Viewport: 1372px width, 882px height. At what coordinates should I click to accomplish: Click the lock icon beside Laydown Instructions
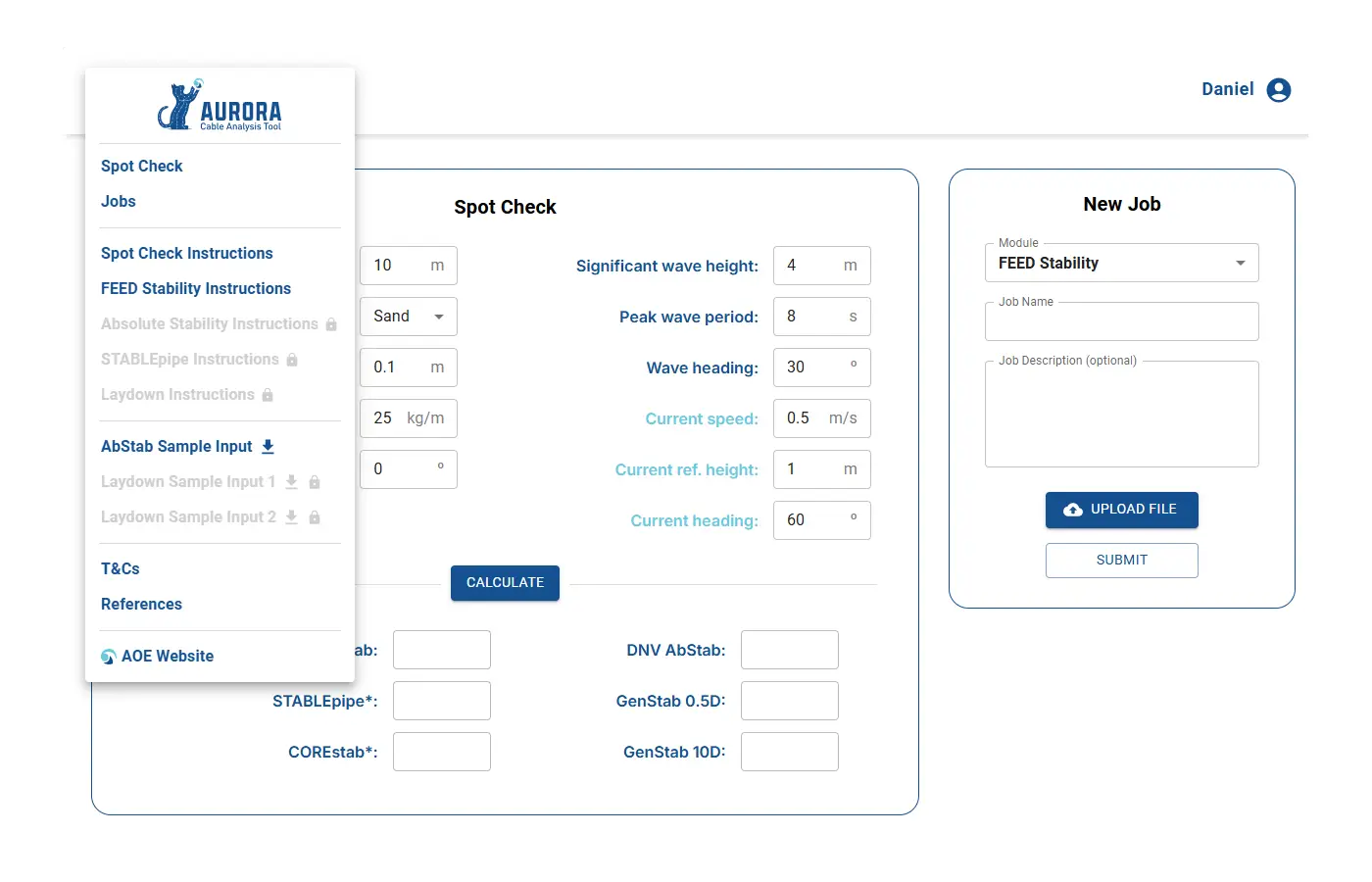pyautogui.click(x=268, y=395)
